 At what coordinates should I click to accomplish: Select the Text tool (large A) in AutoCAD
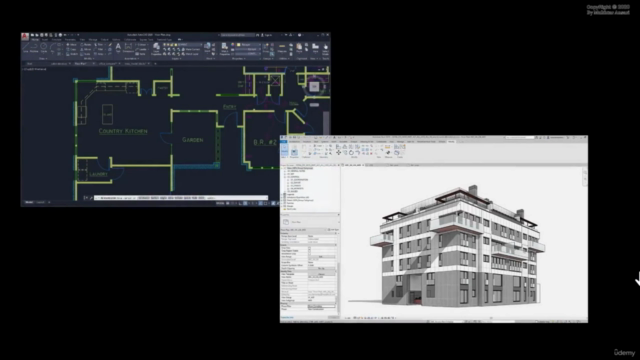[118, 47]
